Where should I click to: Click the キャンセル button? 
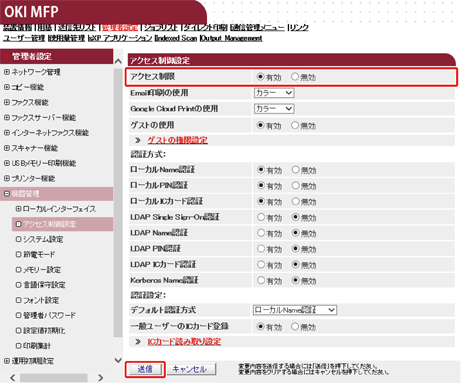[191, 369]
